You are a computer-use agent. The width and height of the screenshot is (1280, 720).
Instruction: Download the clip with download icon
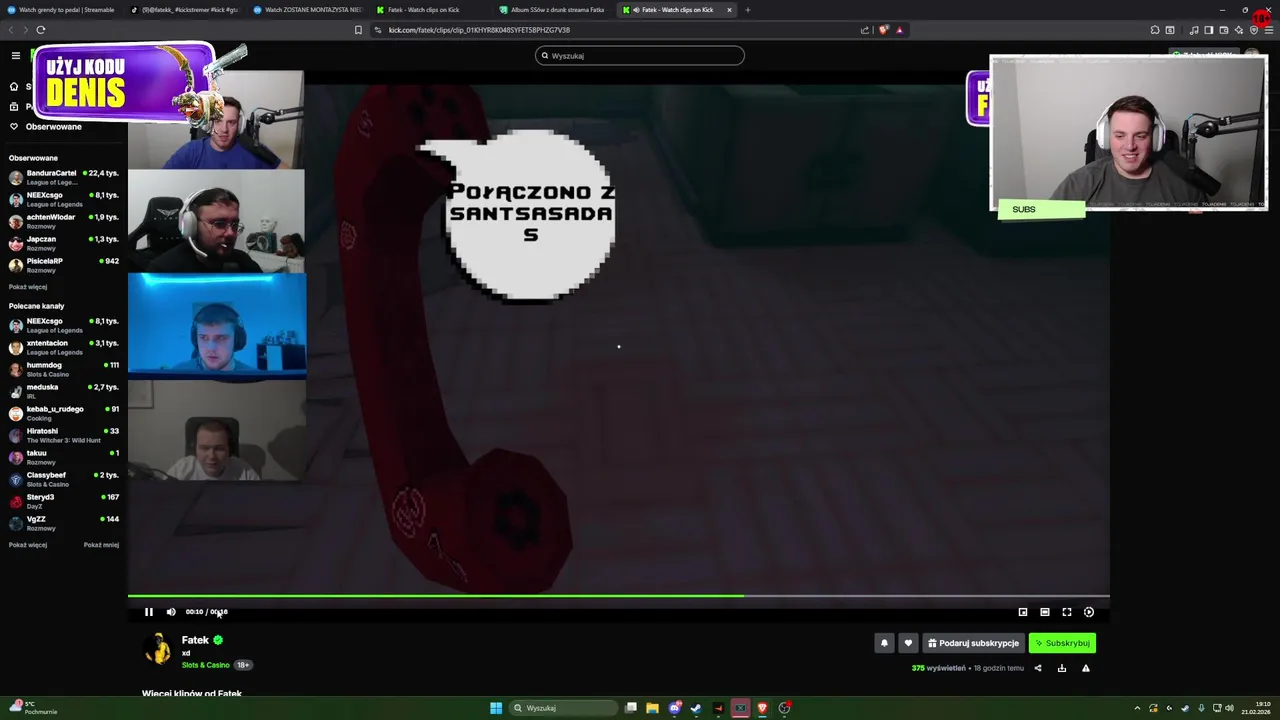pyautogui.click(x=1062, y=668)
